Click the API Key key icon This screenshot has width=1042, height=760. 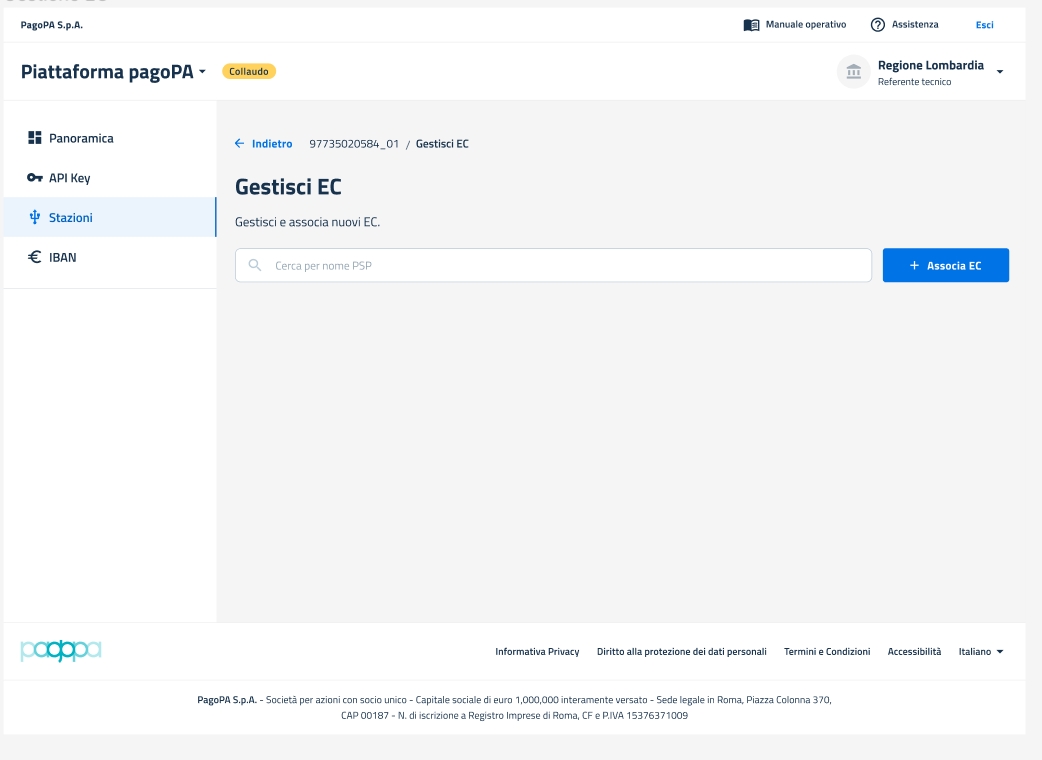[x=34, y=178]
